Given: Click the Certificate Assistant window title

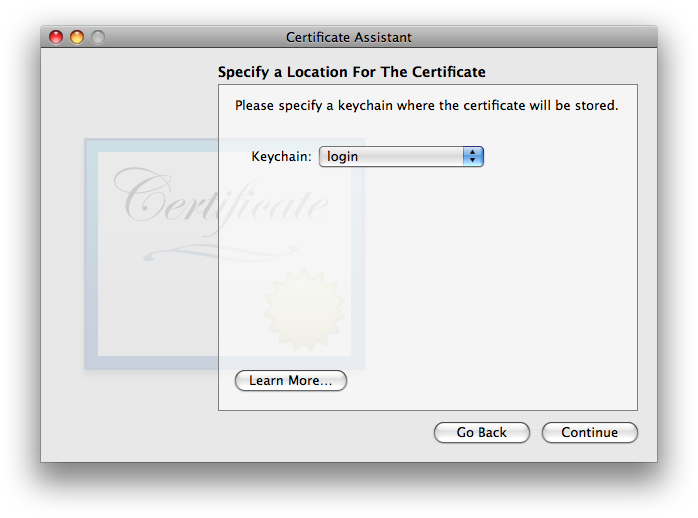Looking at the screenshot, I should 349,37.
